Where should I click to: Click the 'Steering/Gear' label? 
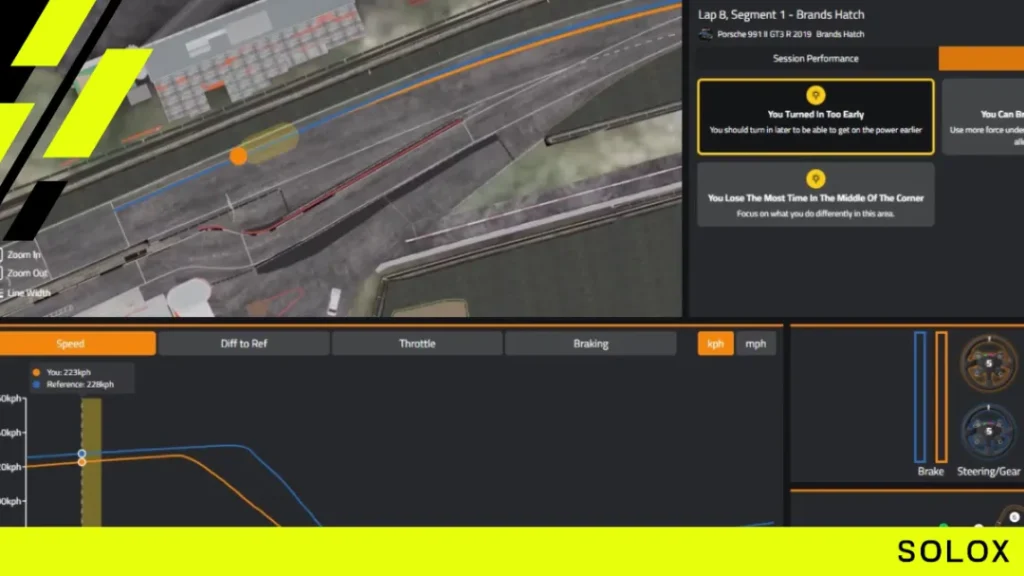click(988, 472)
